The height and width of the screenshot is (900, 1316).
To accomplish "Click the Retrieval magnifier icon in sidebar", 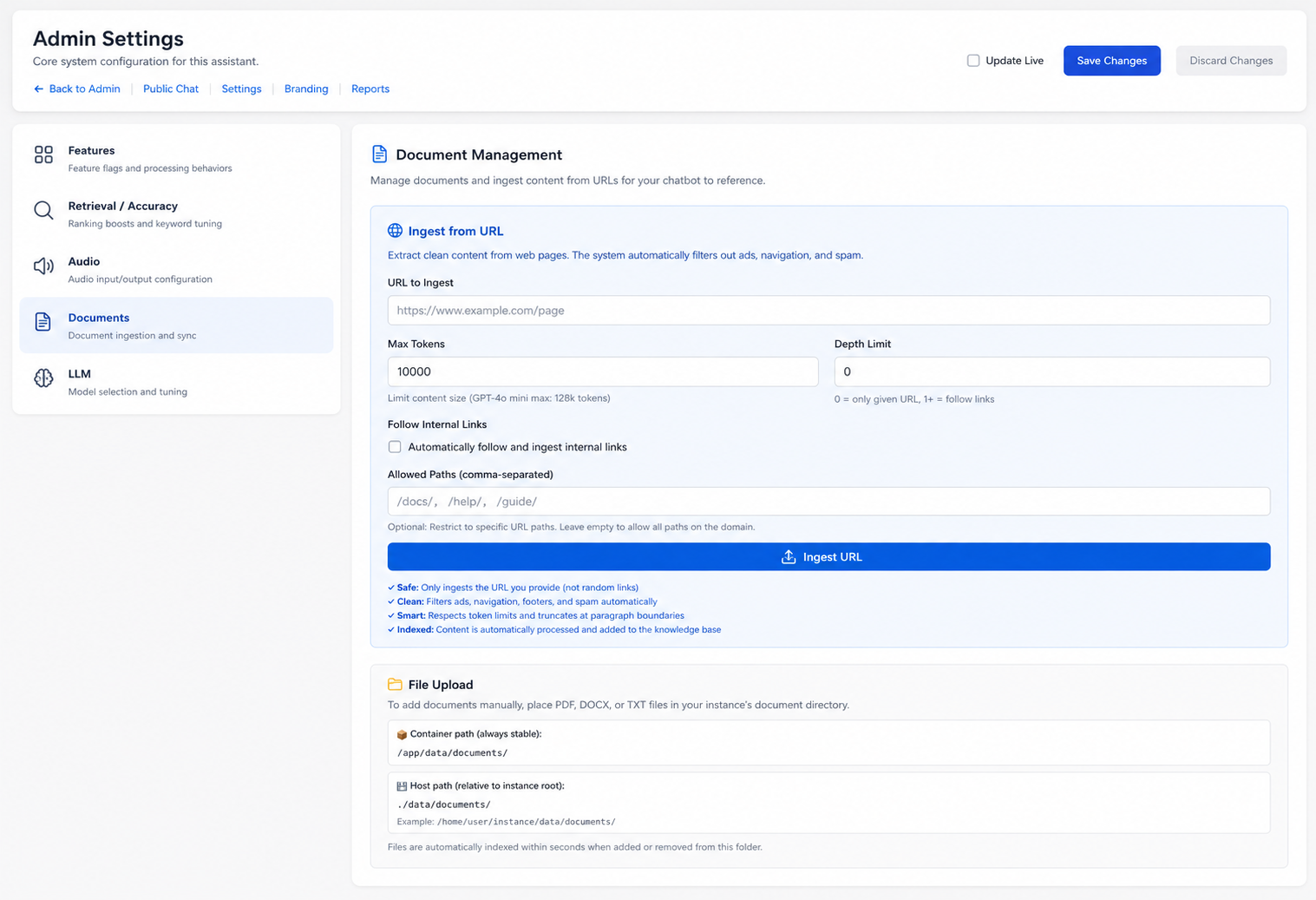I will 43,210.
